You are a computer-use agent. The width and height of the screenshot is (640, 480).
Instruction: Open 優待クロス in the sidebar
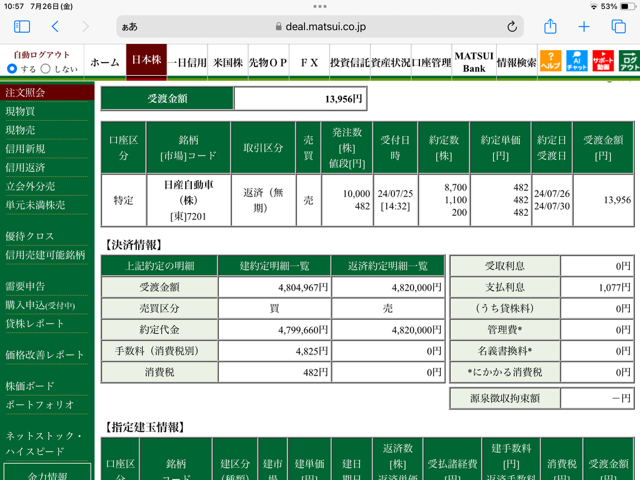click(x=30, y=236)
